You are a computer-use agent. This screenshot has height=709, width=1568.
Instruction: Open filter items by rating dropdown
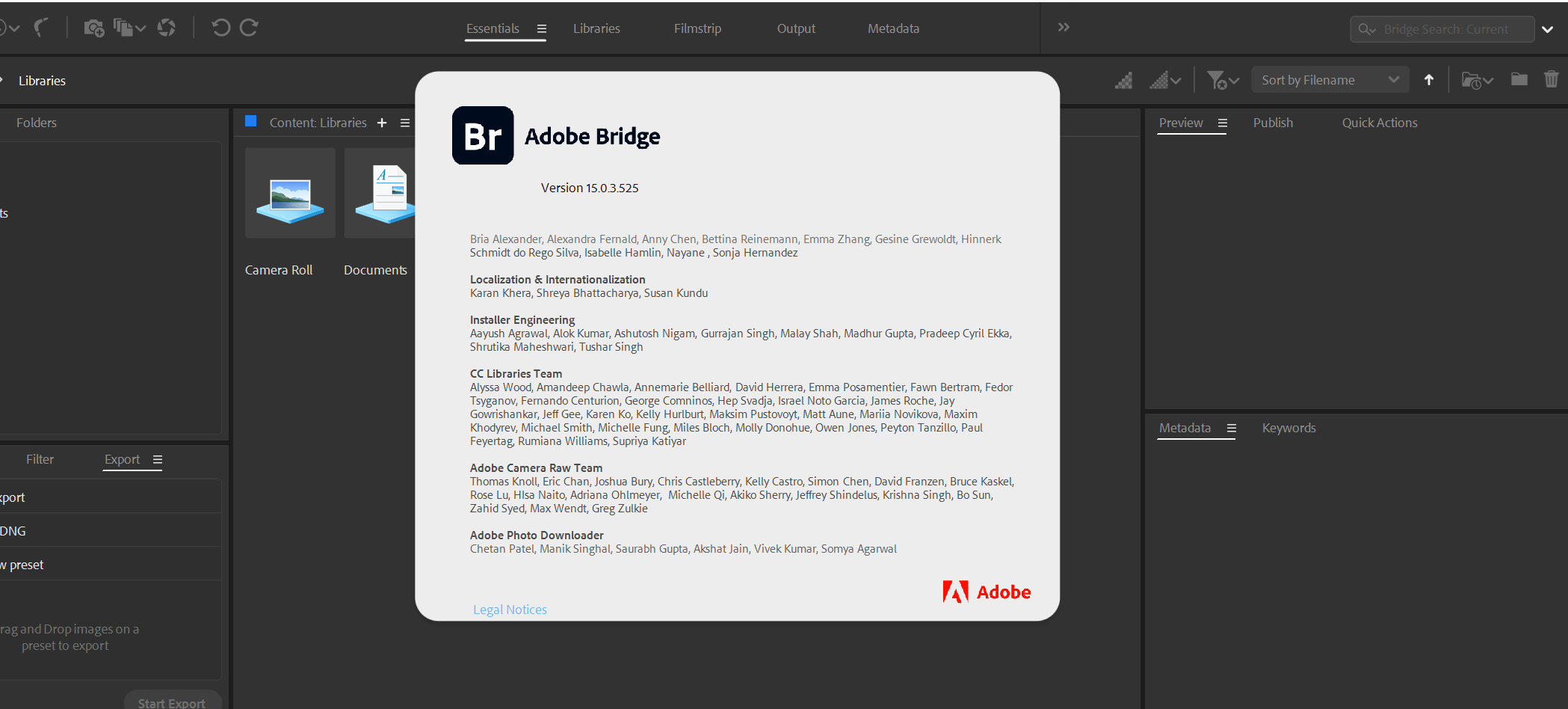[x=1223, y=80]
